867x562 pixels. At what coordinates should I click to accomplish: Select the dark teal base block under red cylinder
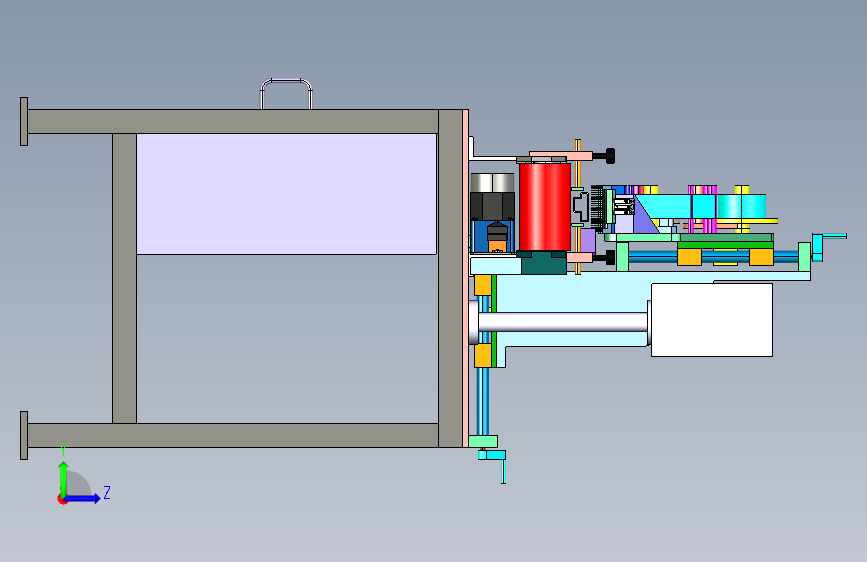click(544, 263)
